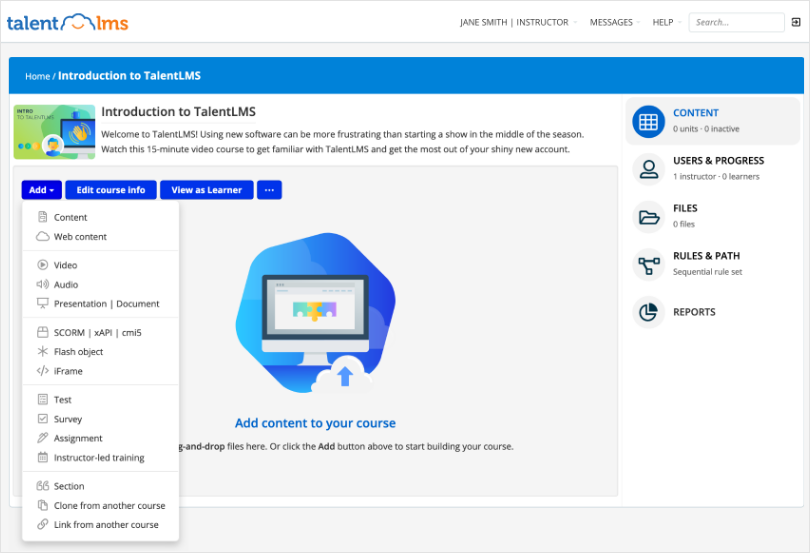The height and width of the screenshot is (553, 810).
Task: Click the CONTENT grid icon in sidebar
Action: click(648, 122)
